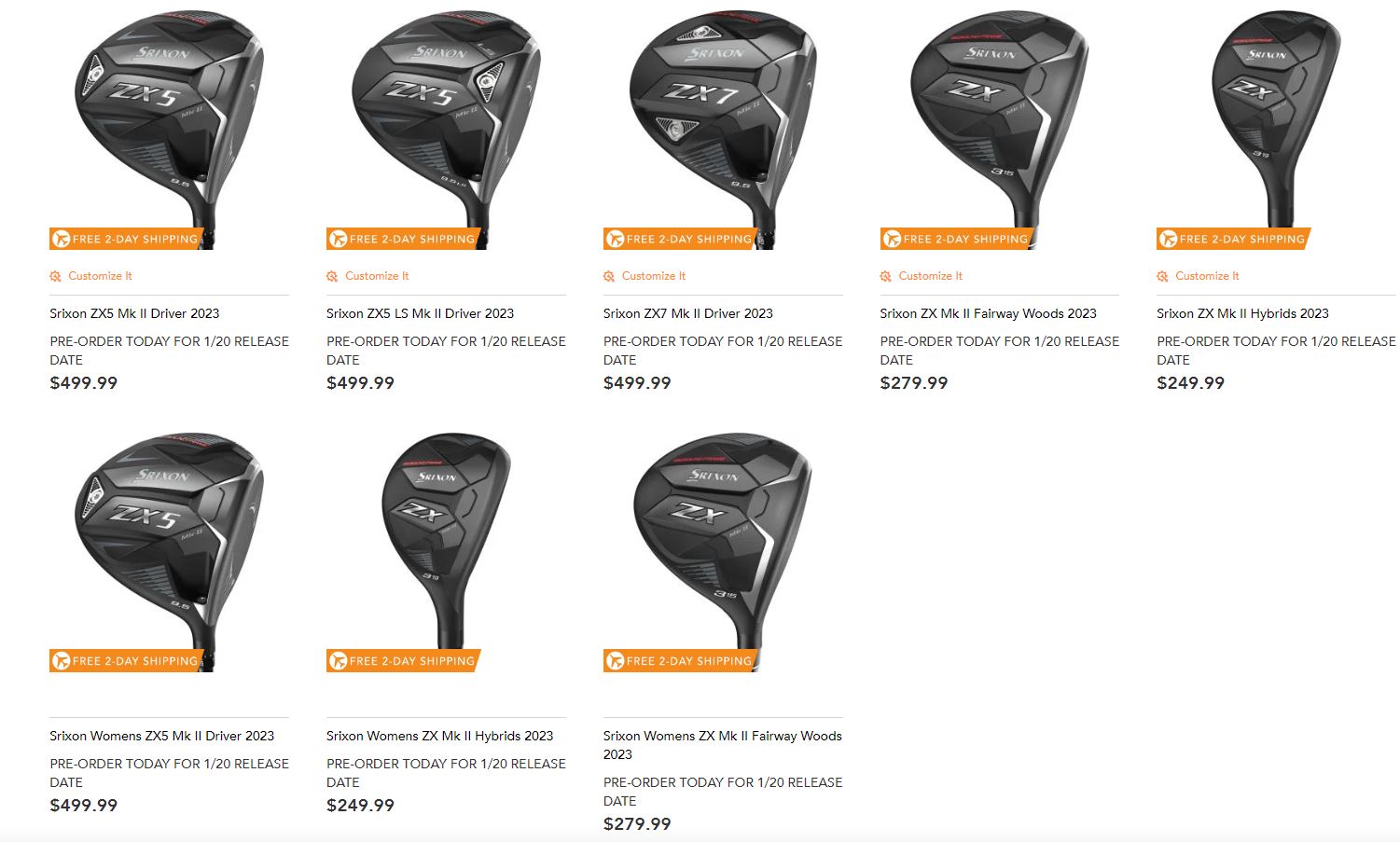
Task: Click the customize icon under ZX Mk II Hybrids
Action: coord(1163,276)
